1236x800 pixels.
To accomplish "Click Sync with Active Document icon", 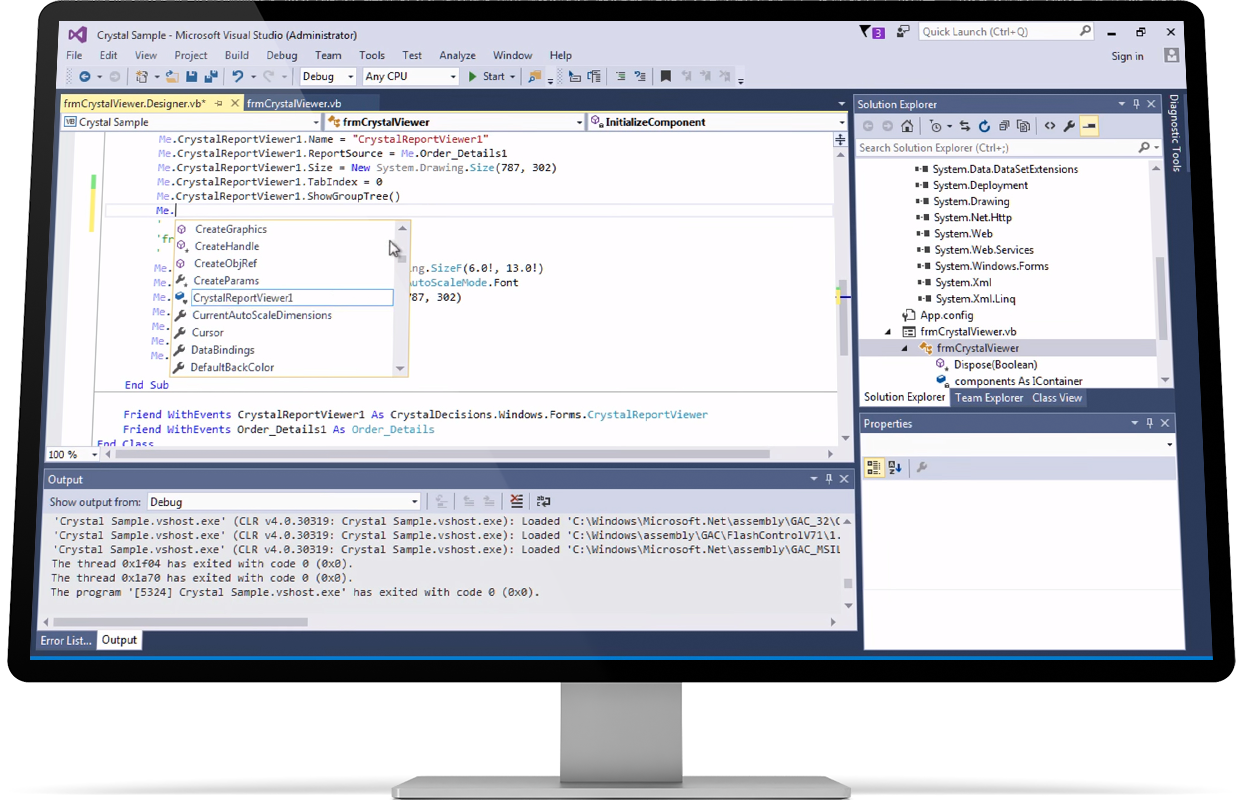I will tap(965, 126).
